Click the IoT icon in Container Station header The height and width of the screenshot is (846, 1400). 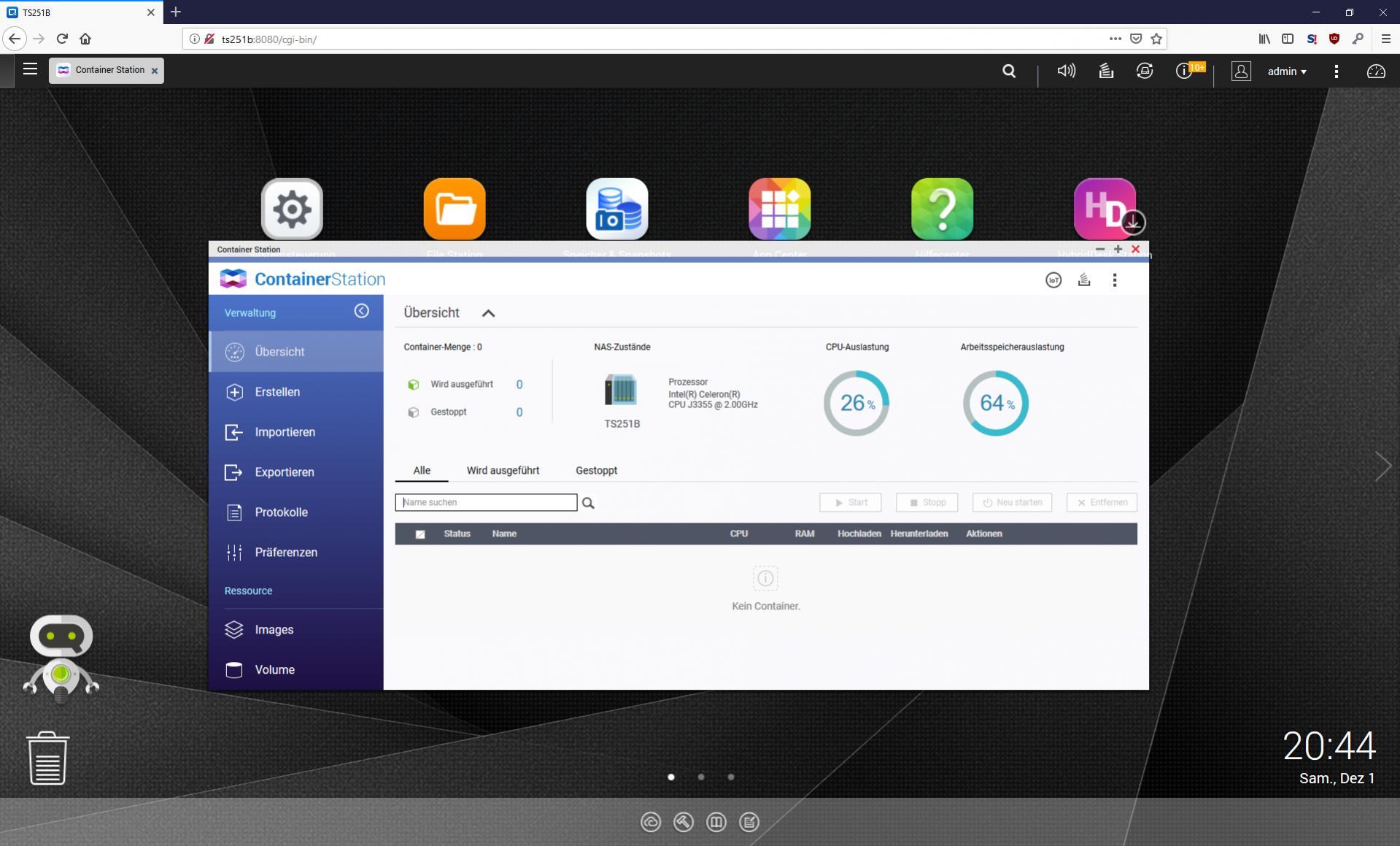pyautogui.click(x=1053, y=280)
